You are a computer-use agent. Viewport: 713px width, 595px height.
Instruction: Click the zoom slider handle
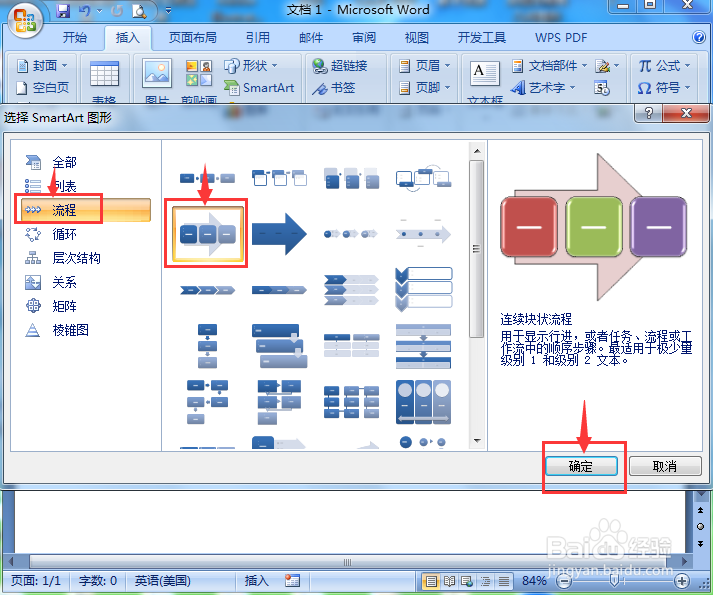click(615, 581)
